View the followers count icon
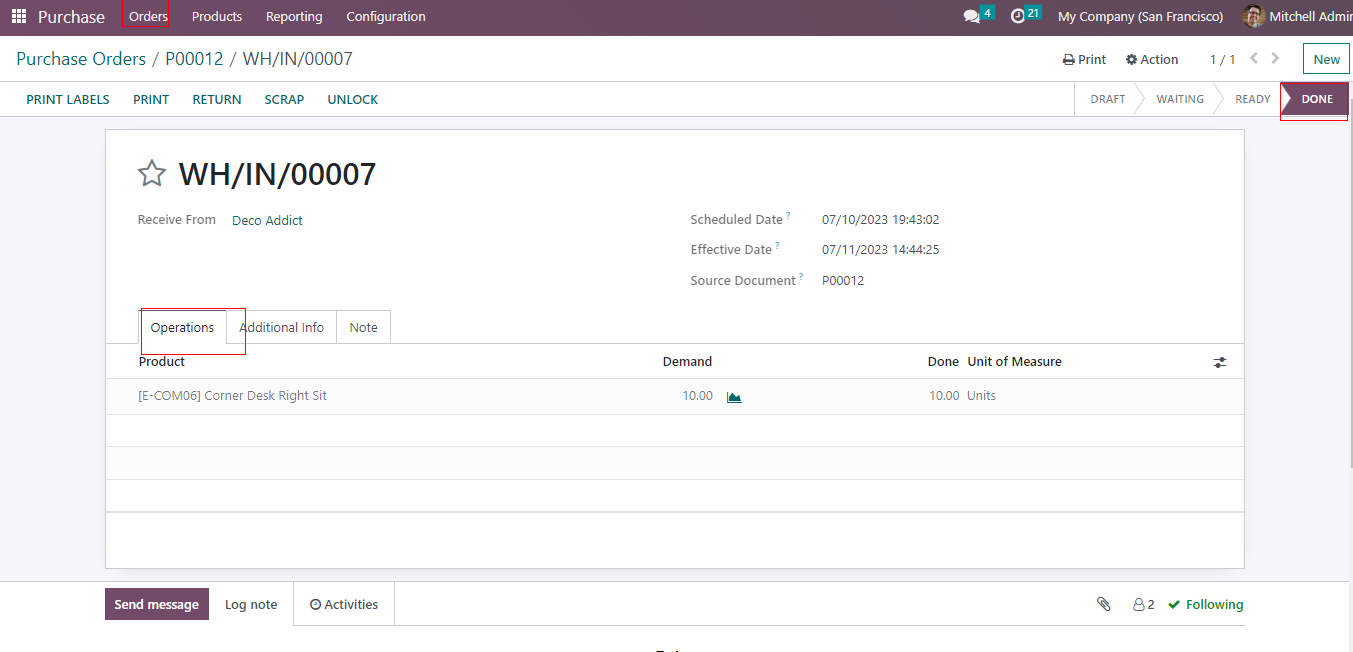 coord(1143,604)
